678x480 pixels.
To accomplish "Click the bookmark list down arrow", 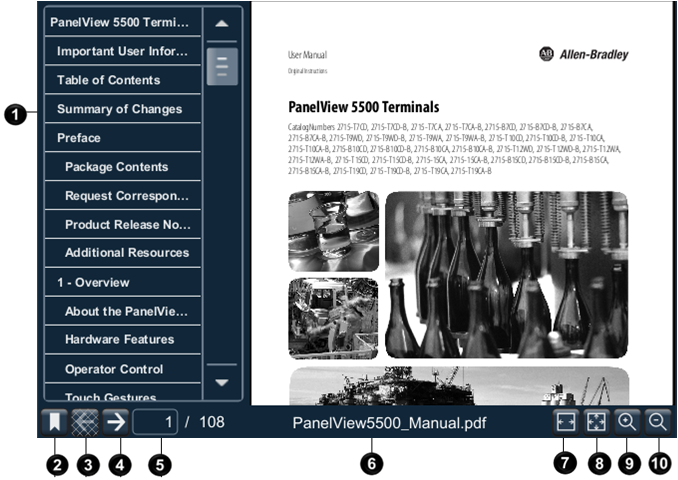I will 222,382.
